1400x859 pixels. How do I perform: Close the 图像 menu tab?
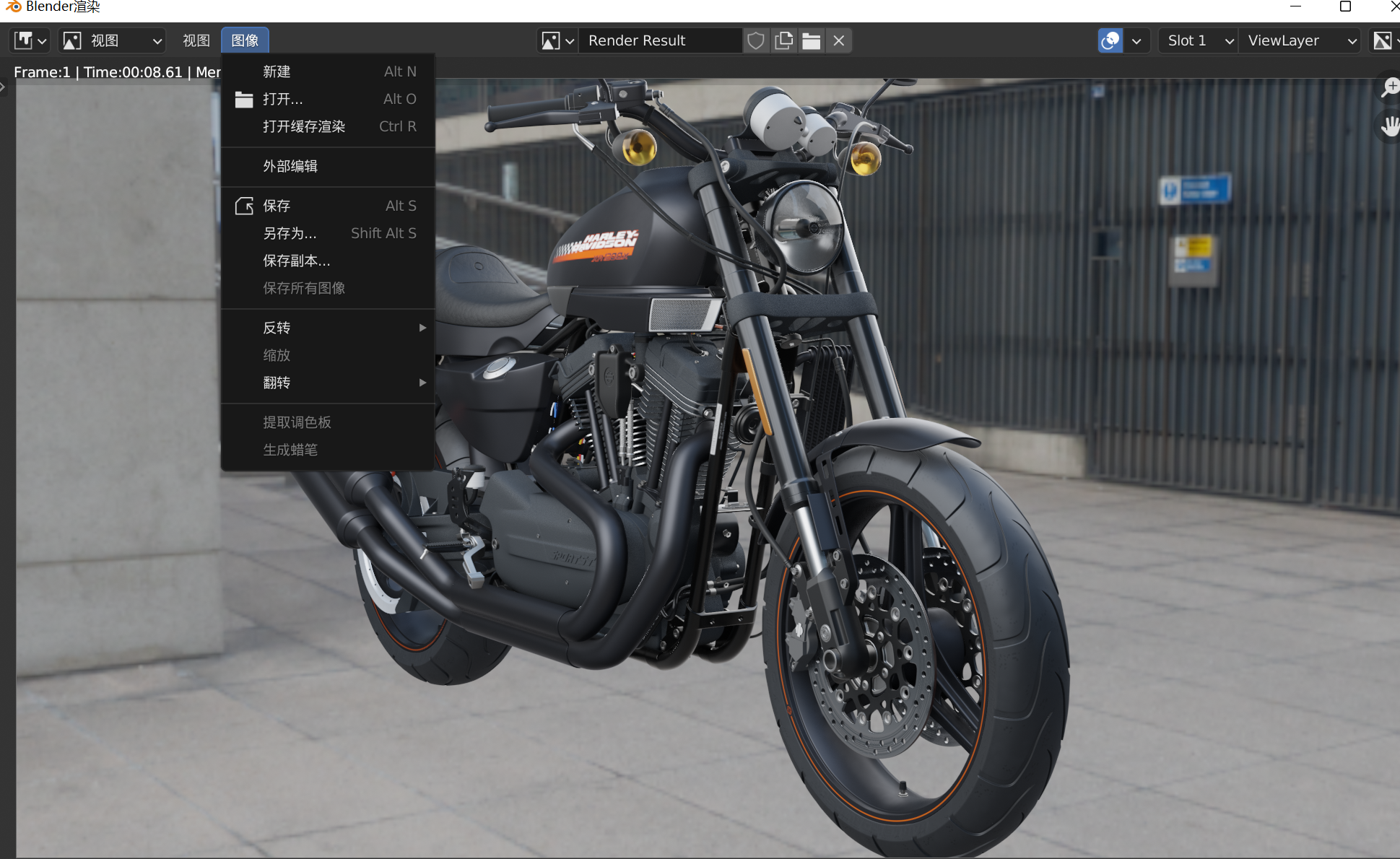point(245,40)
